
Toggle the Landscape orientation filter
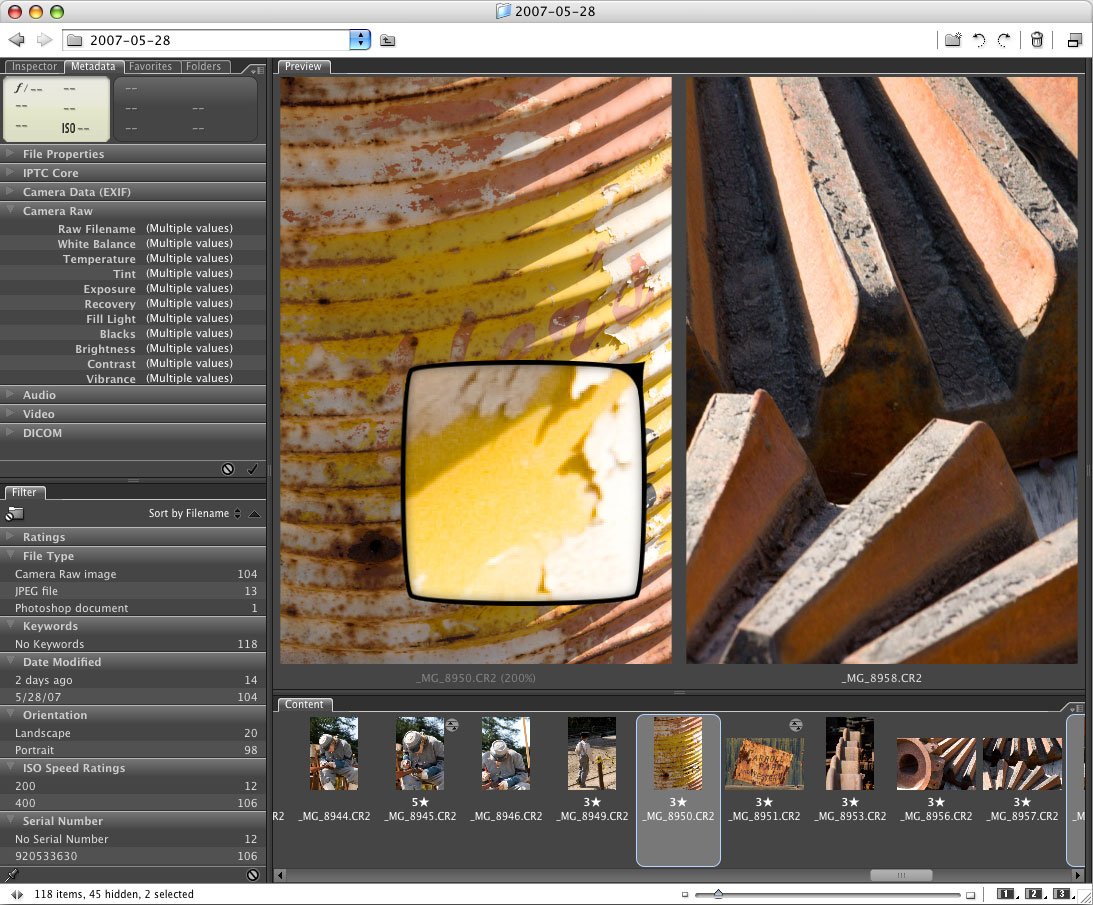pos(43,733)
